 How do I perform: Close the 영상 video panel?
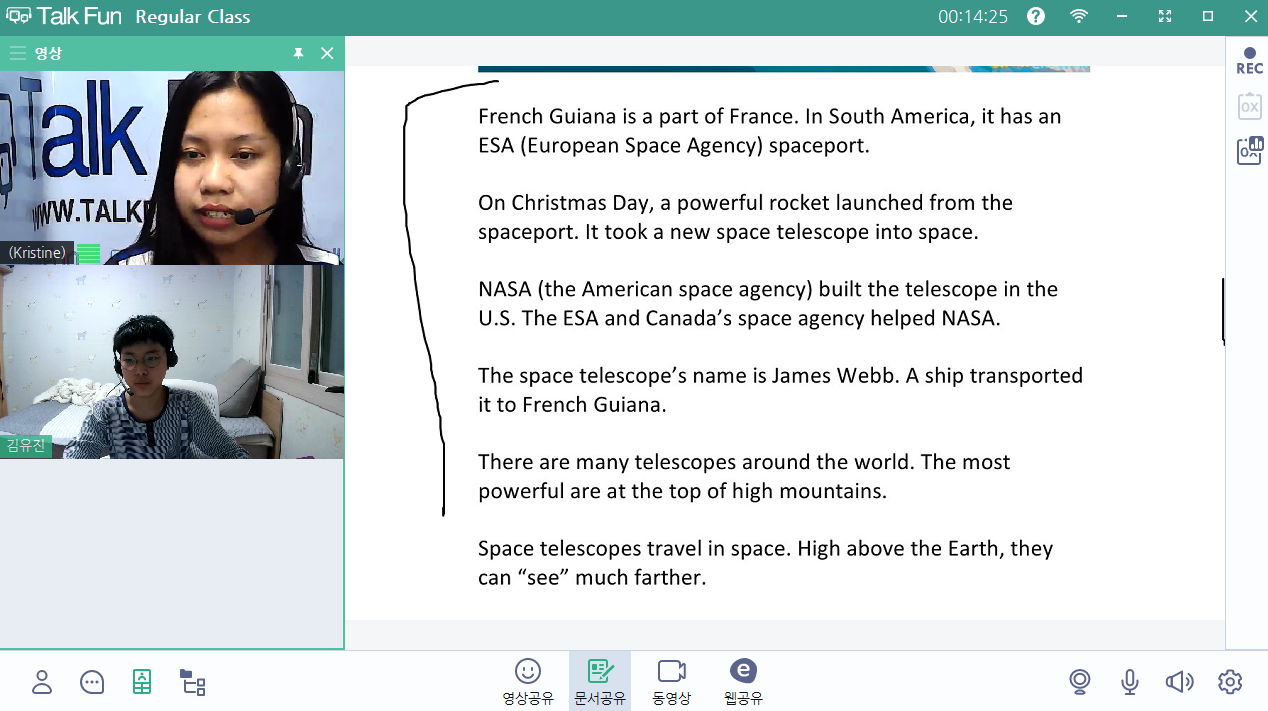[327, 53]
